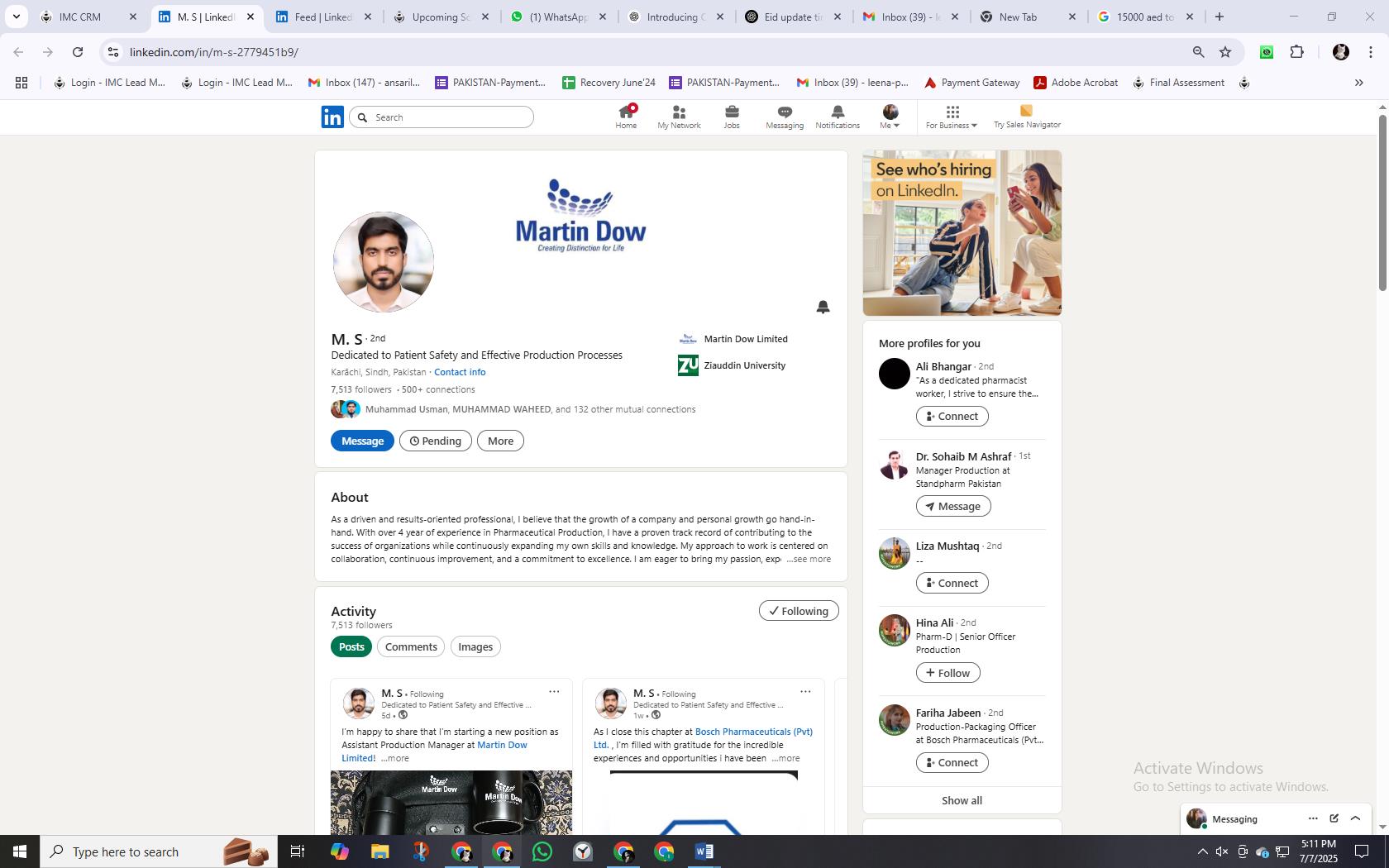Open Chrome three-dot menu
Image resolution: width=1389 pixels, height=868 pixels.
(x=1370, y=52)
